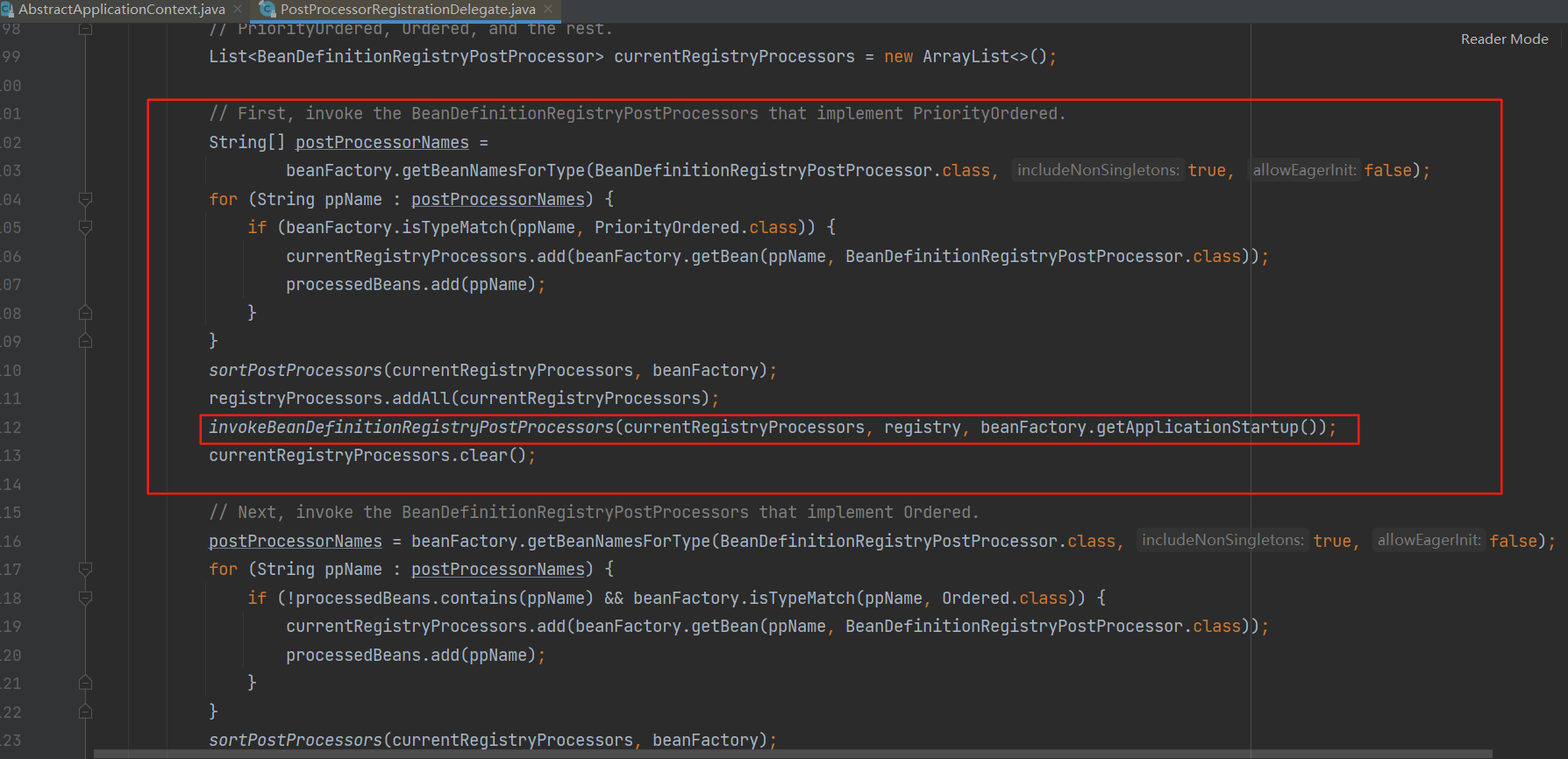Collapse the first for loop over postProcessorNames
Screen dimensions: 1568x759
[x=85, y=199]
